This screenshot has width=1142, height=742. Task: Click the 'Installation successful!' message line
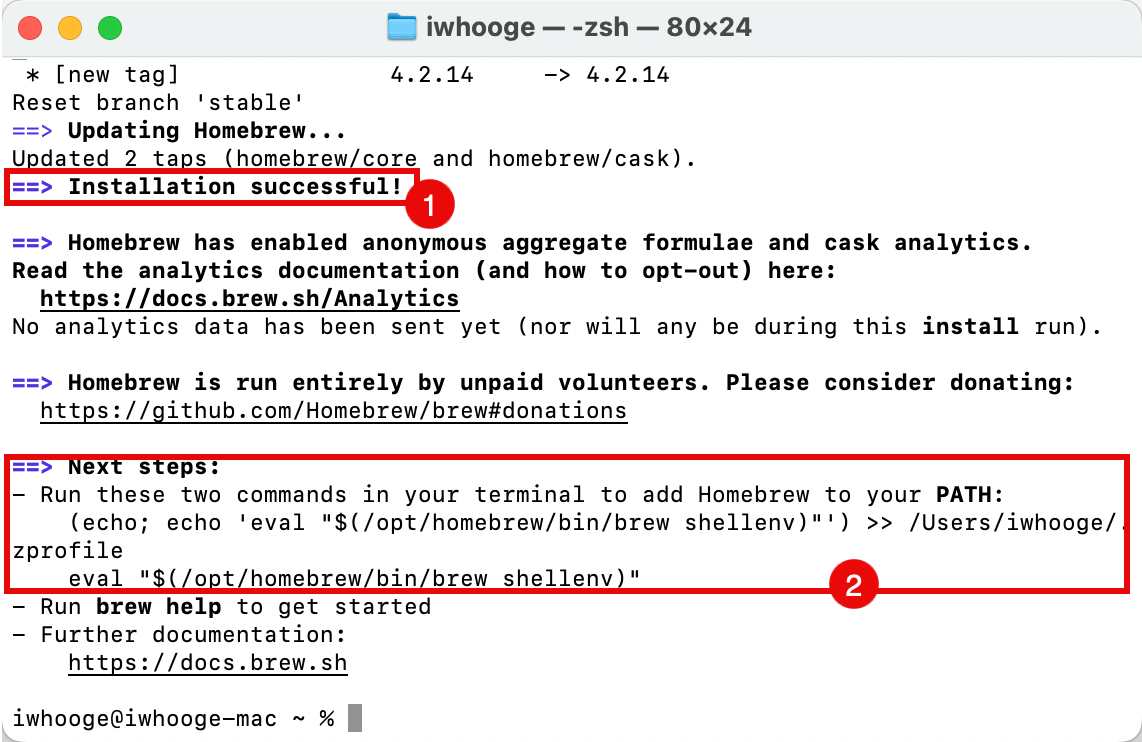coord(208,186)
